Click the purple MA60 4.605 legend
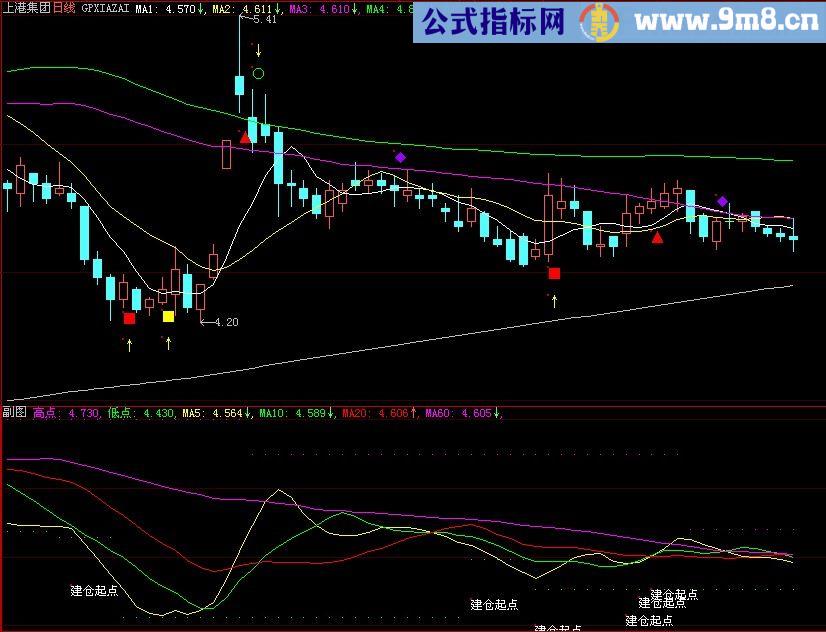This screenshot has width=826, height=632. 462,412
